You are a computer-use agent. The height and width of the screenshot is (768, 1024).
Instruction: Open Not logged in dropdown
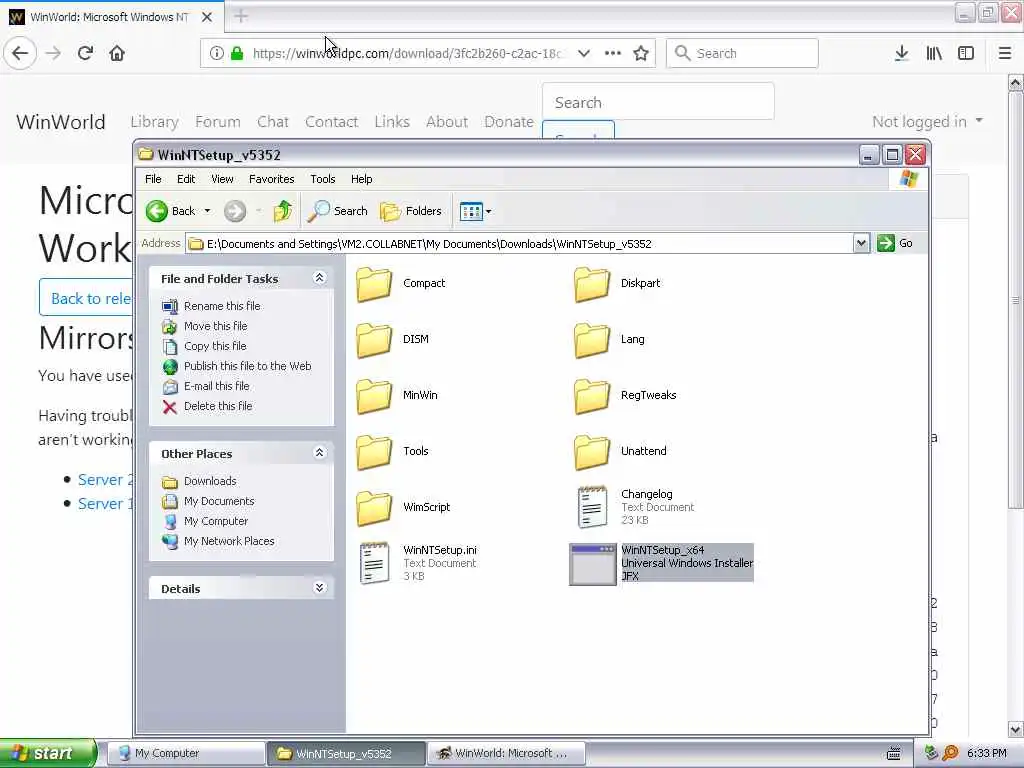(x=927, y=121)
